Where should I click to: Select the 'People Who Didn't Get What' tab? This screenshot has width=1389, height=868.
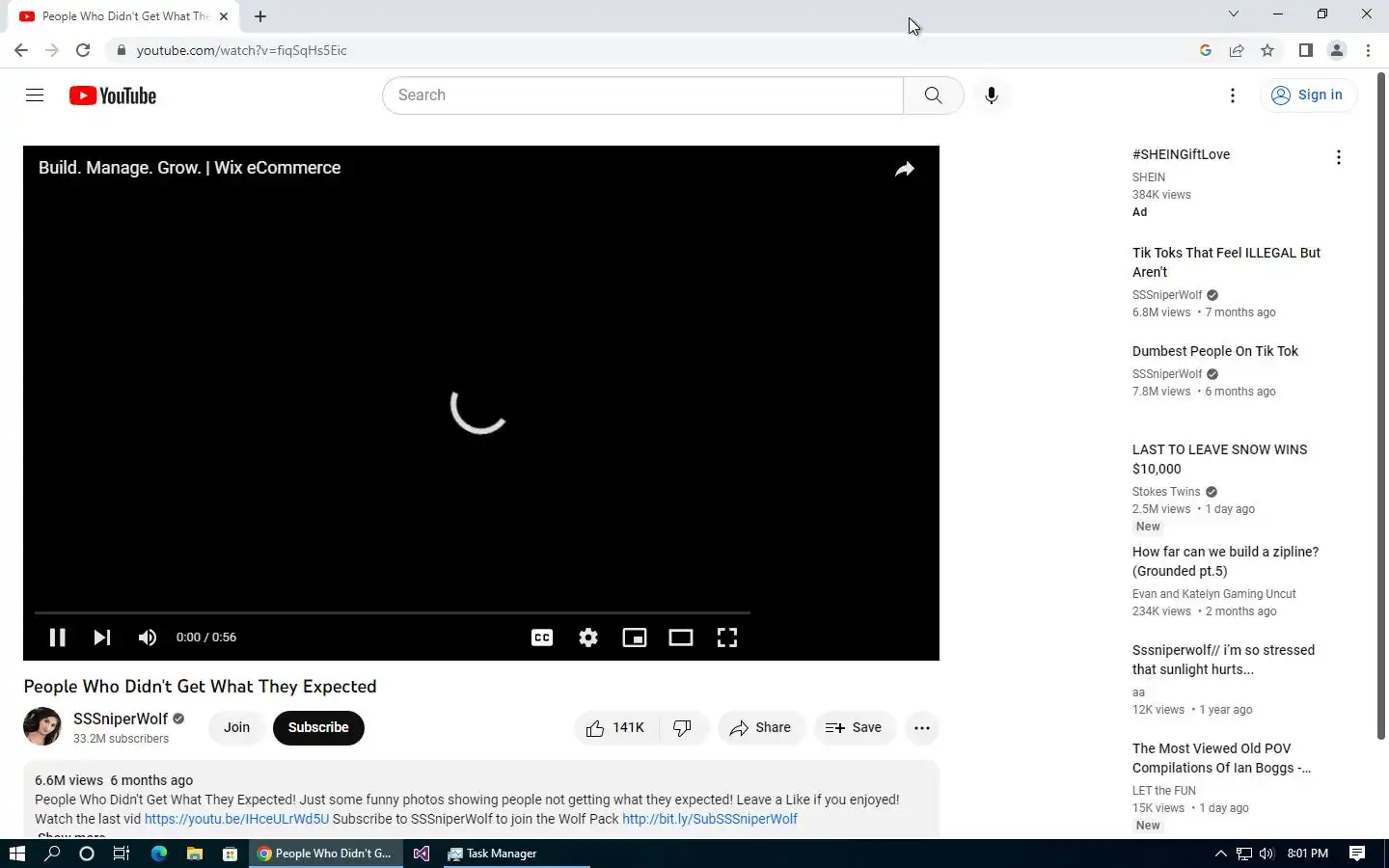pos(124,16)
